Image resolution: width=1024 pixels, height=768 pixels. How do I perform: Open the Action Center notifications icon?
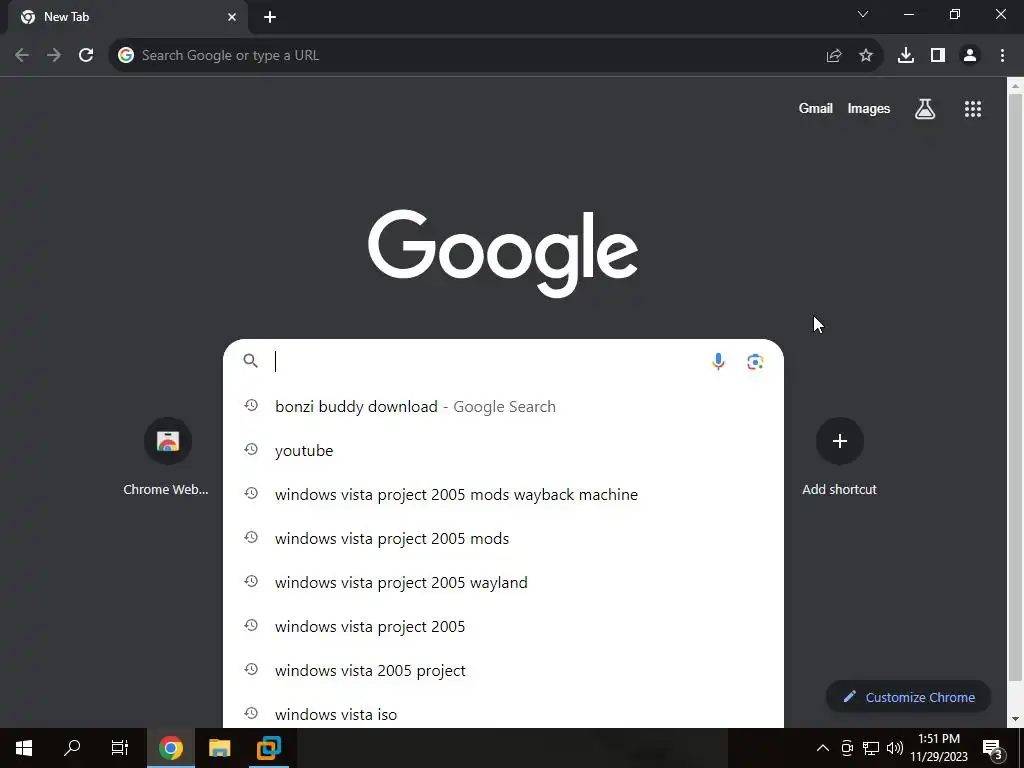click(x=993, y=749)
